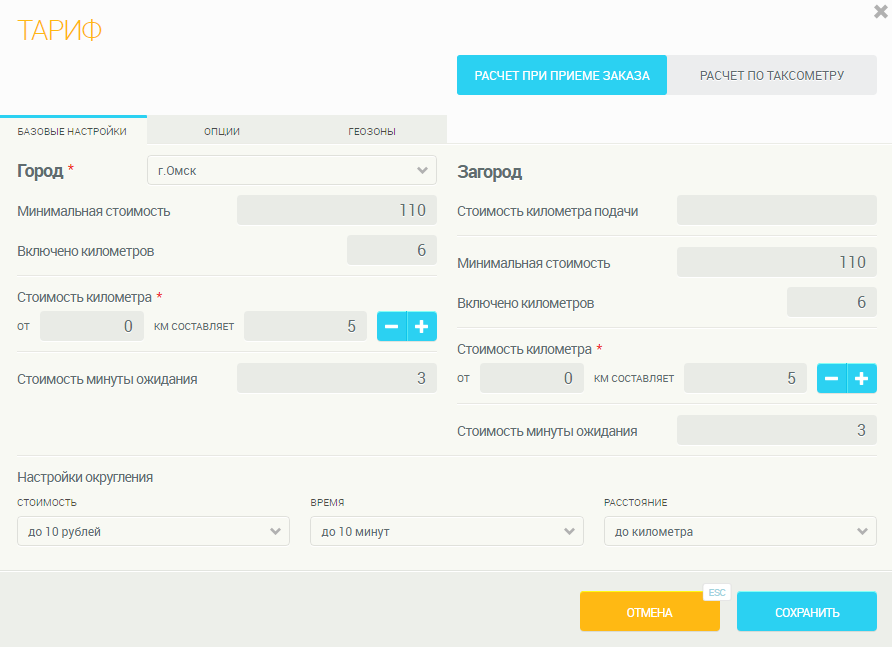Viewport: 892px width, 647px height.
Task: Click the plus icon in city kilometer cost
Action: pyautogui.click(x=422, y=326)
